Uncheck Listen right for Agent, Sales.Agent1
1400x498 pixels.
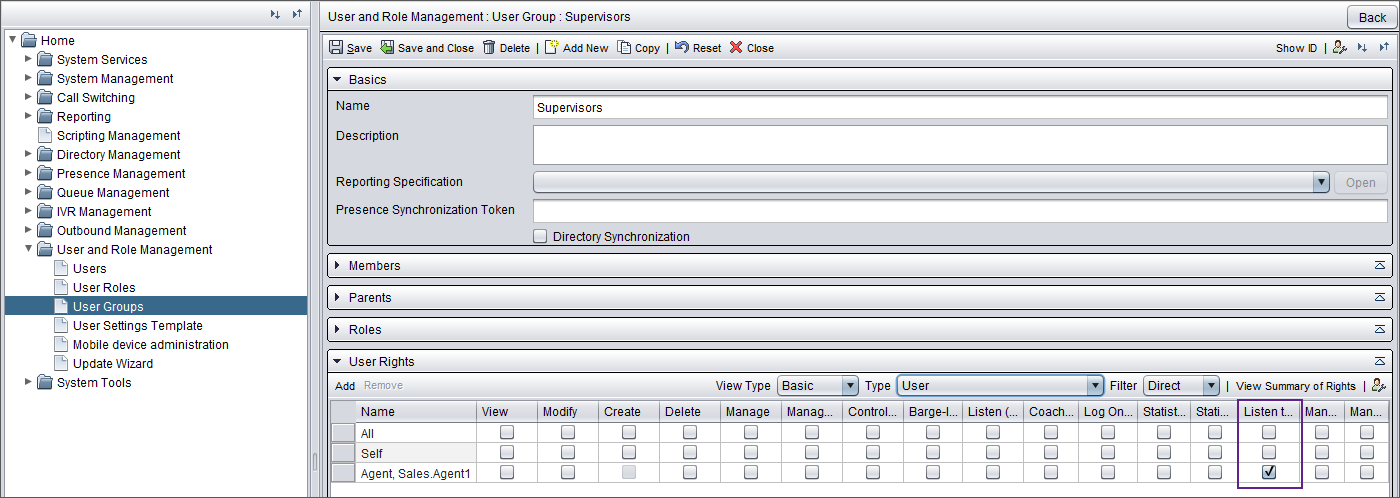click(1268, 472)
